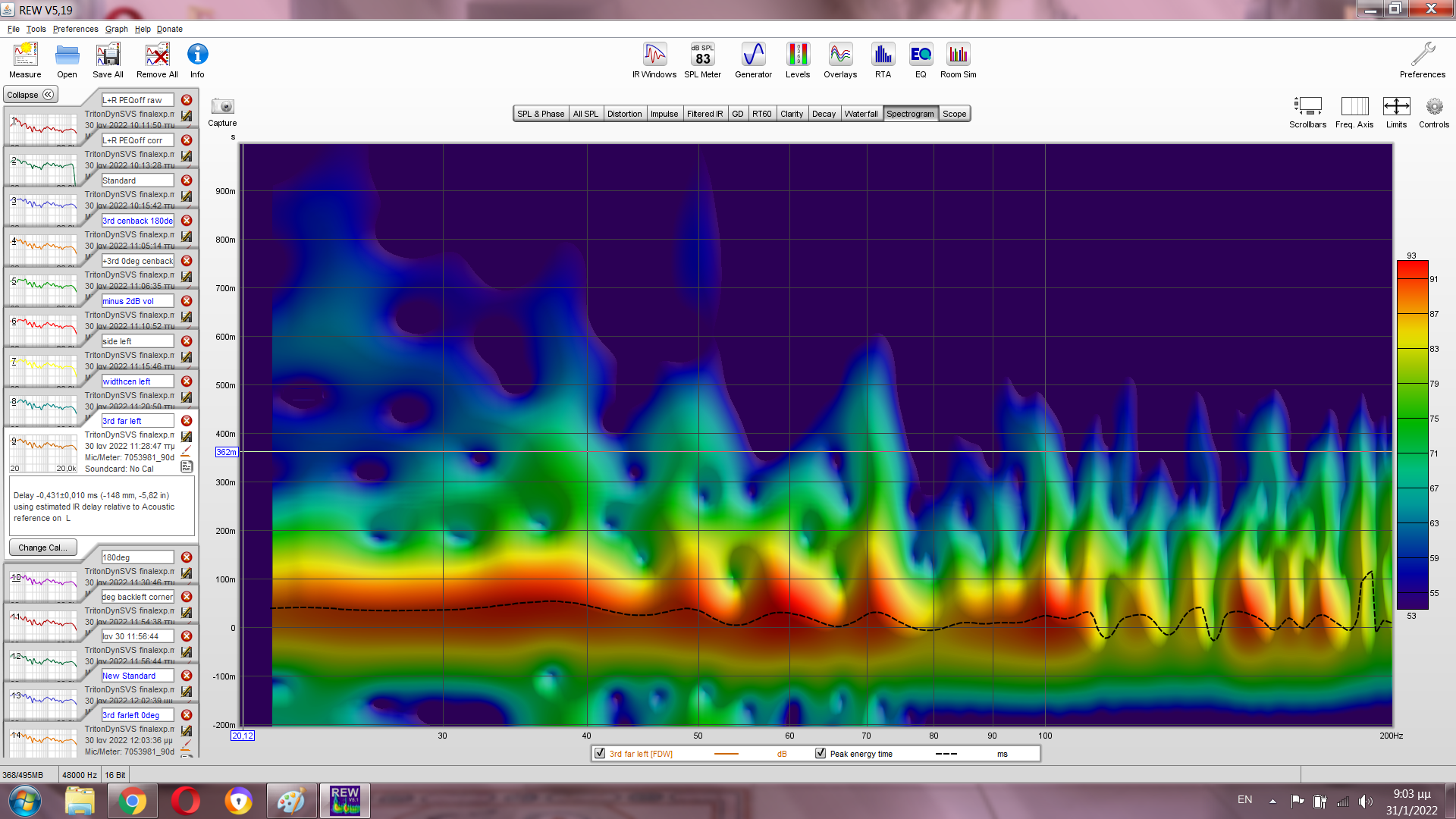This screenshot has height=819, width=1456.
Task: Collapse the measurements panel
Action: point(30,95)
